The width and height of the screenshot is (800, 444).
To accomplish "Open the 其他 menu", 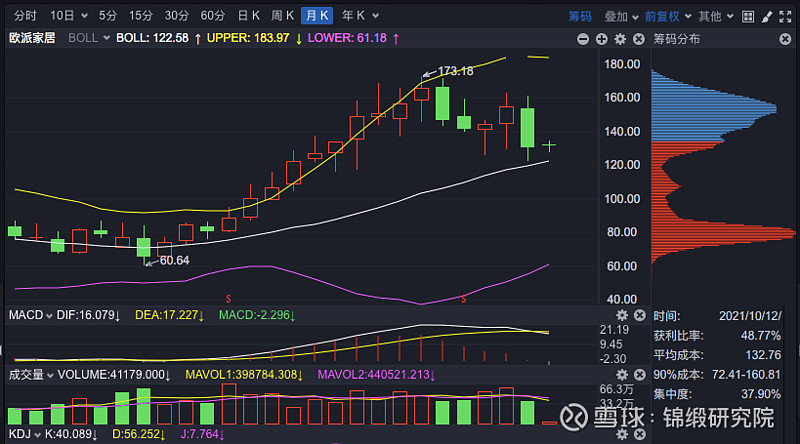I will pyautogui.click(x=714, y=16).
